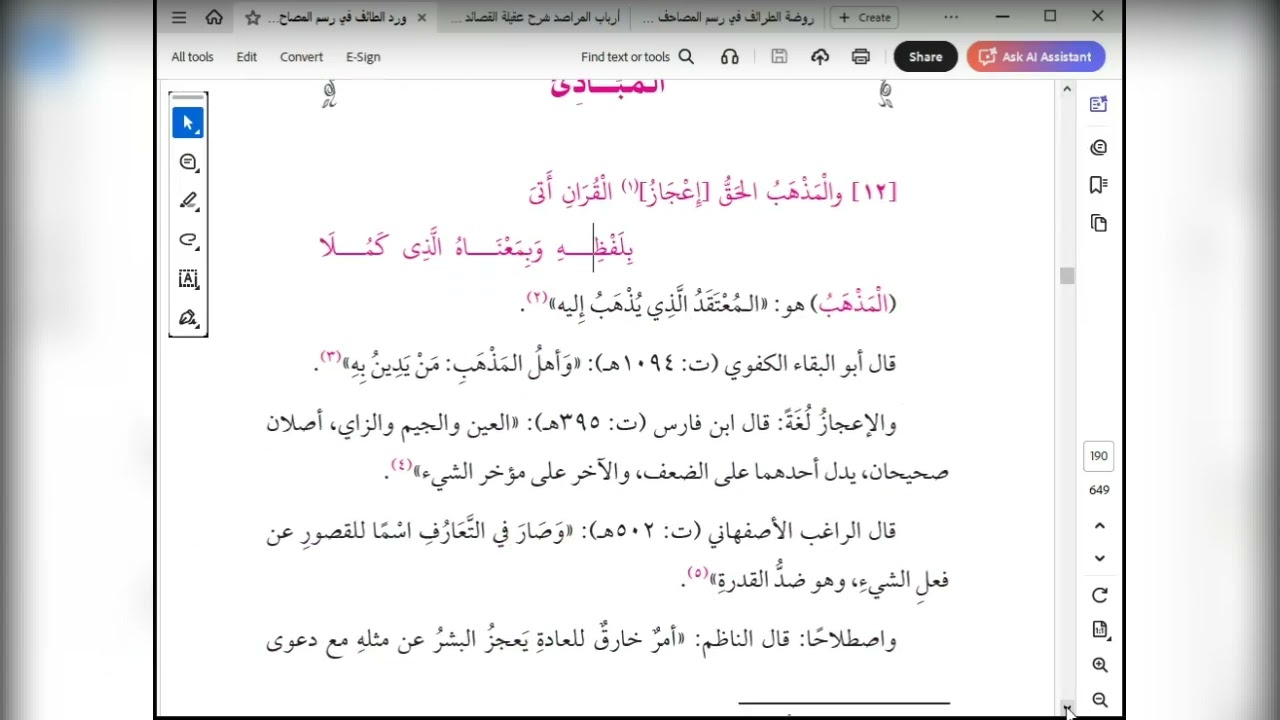Open the E-Sign menu
This screenshot has width=1280, height=720.
[x=363, y=57]
